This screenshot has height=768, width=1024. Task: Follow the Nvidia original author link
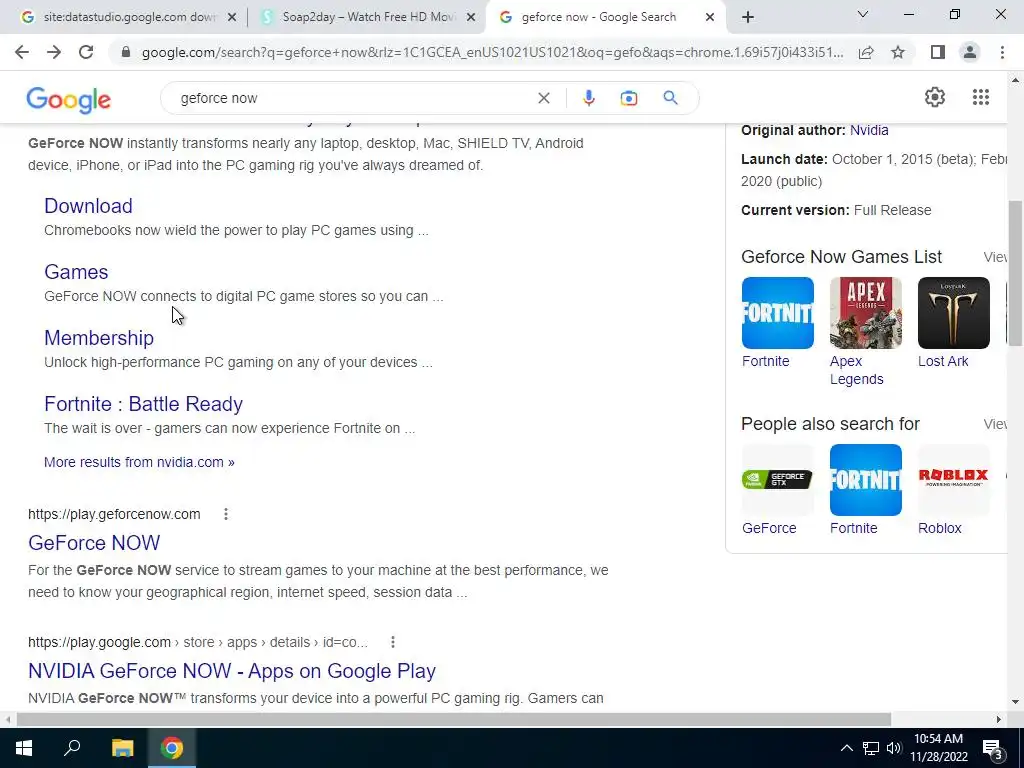(x=869, y=130)
